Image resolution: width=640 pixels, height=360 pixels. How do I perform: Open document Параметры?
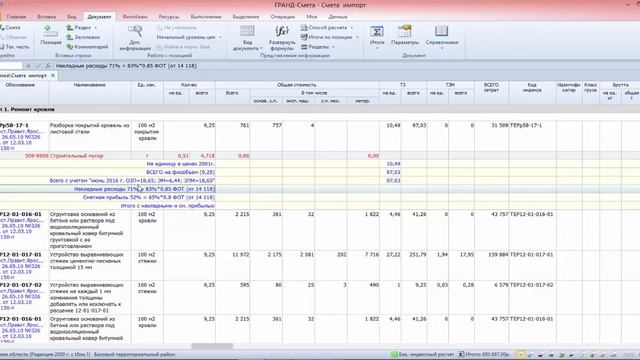(x=405, y=35)
